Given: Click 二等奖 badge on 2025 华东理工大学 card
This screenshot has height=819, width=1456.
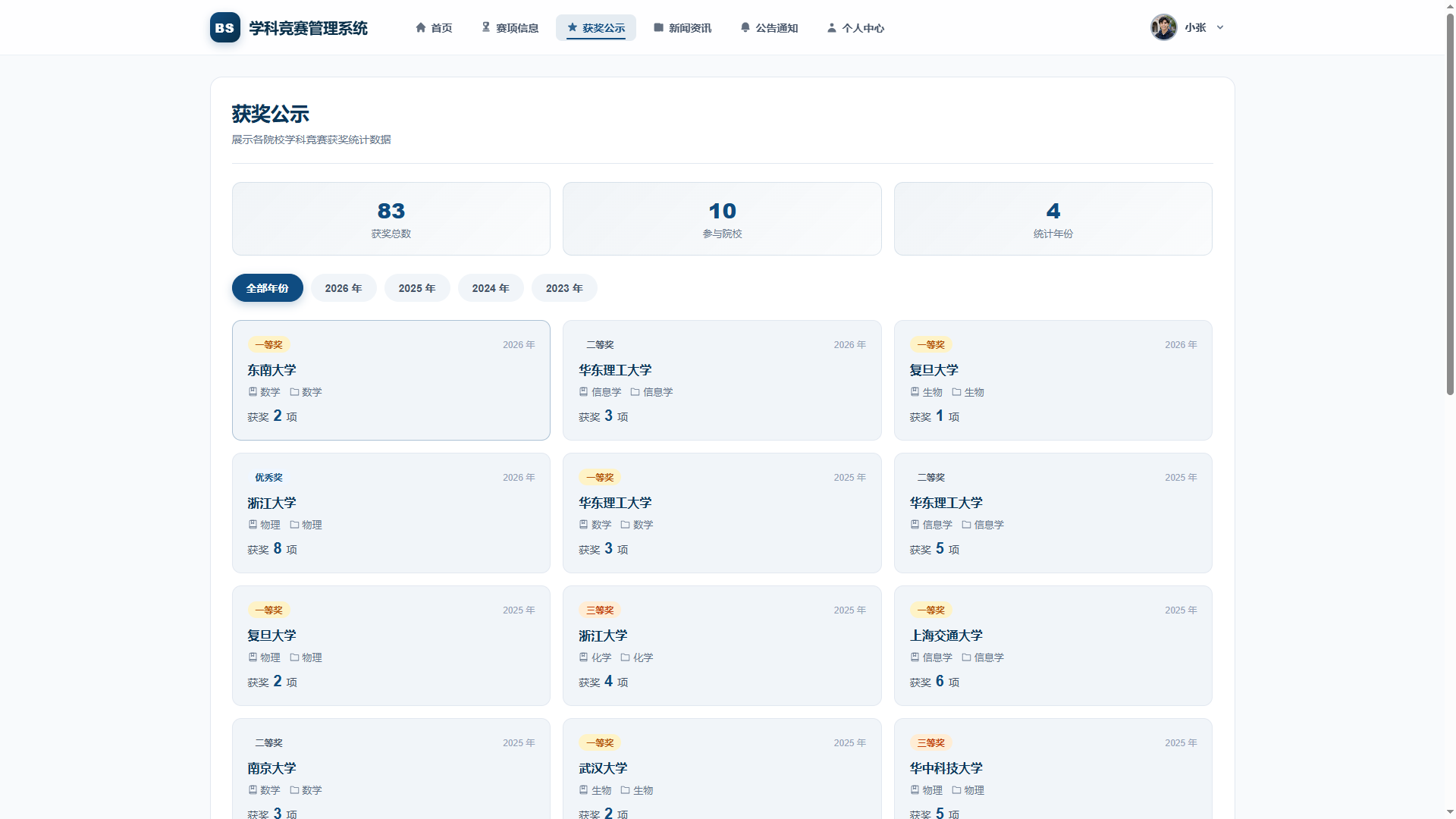Looking at the screenshot, I should pos(930,477).
